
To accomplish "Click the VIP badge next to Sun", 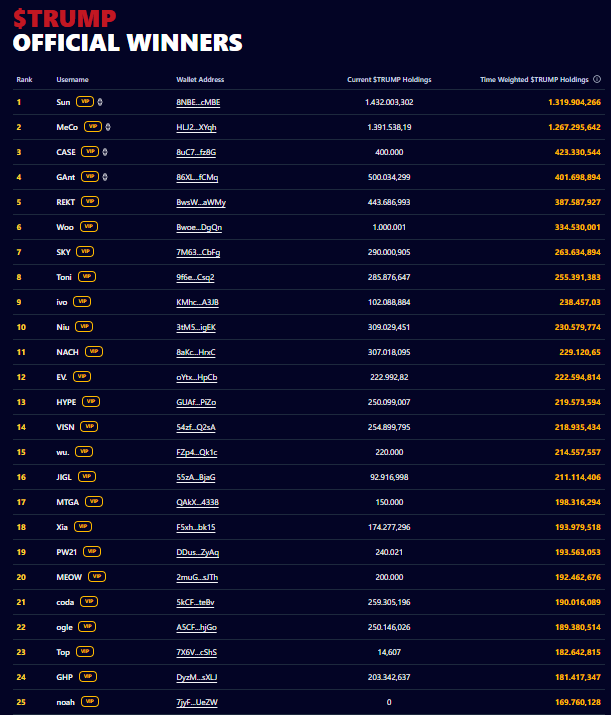I will pos(85,102).
